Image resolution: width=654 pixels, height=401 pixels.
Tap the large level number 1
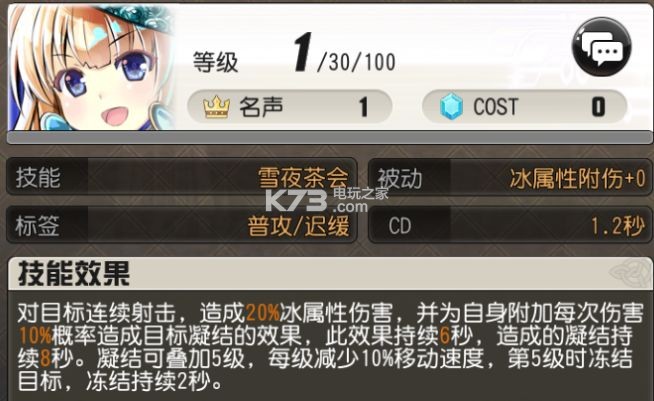tap(303, 52)
